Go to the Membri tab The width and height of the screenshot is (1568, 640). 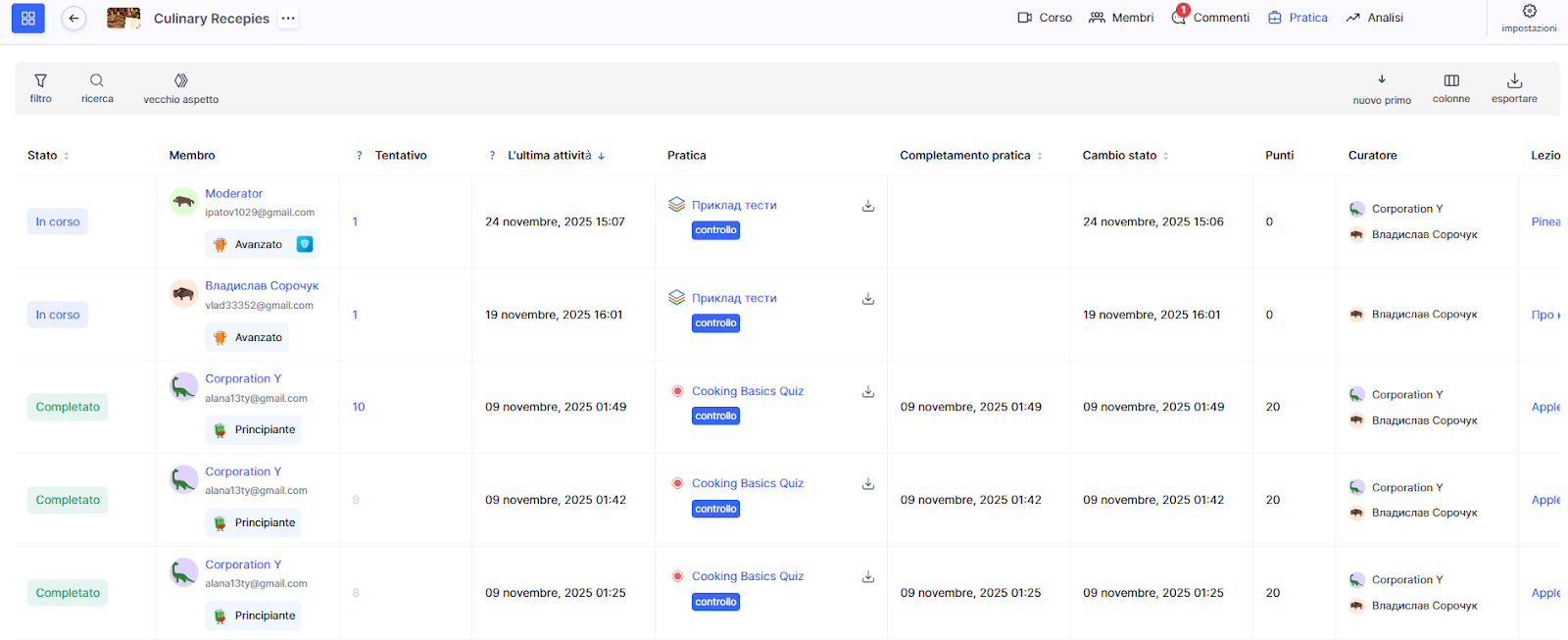1121,18
